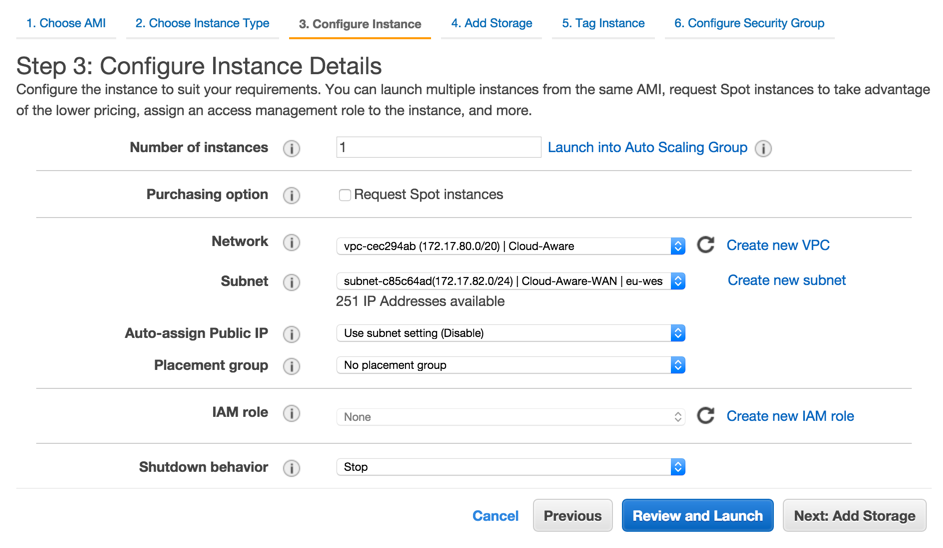Image resolution: width=943 pixels, height=548 pixels.
Task: Click the Network info icon
Action: point(291,243)
